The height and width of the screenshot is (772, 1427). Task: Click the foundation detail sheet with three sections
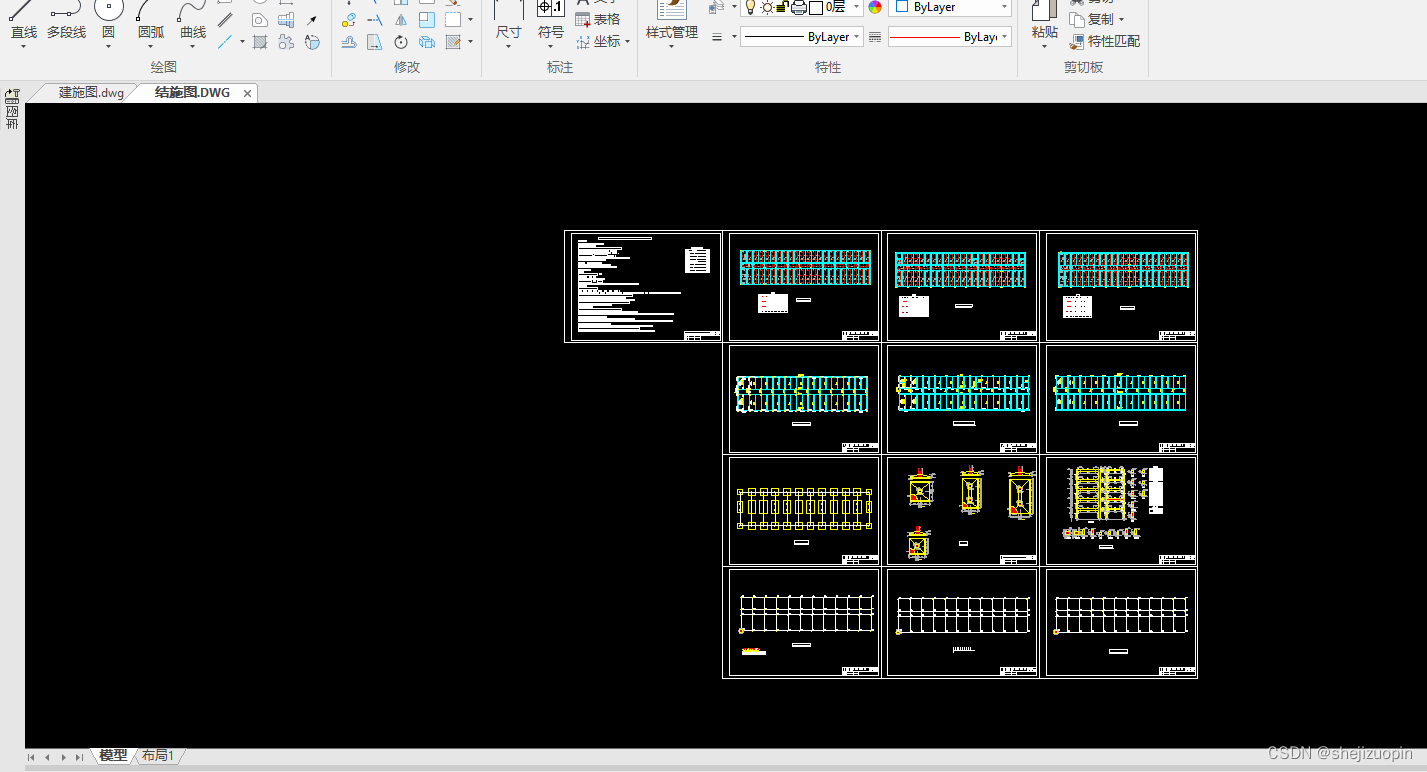[x=962, y=510]
